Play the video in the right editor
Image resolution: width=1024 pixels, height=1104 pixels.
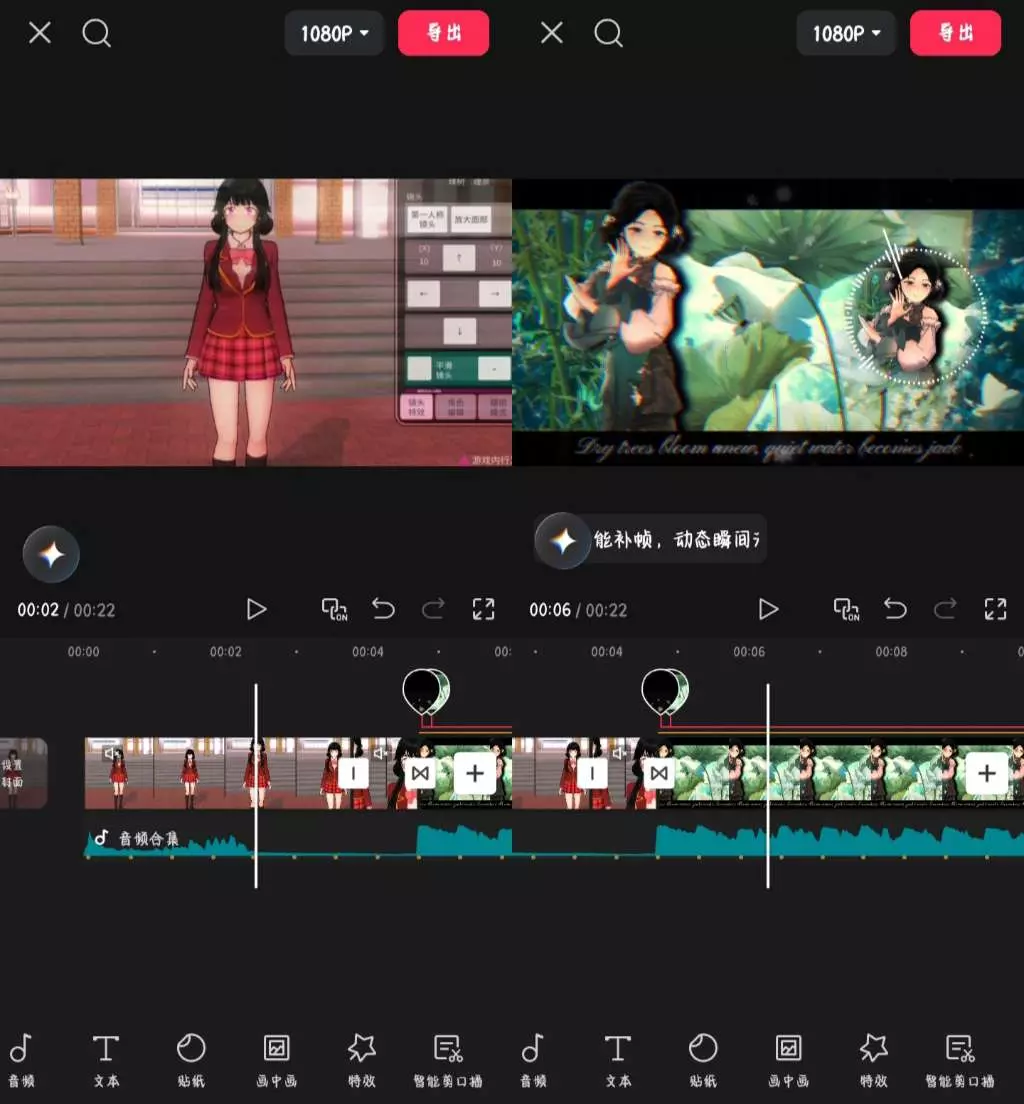pos(768,609)
